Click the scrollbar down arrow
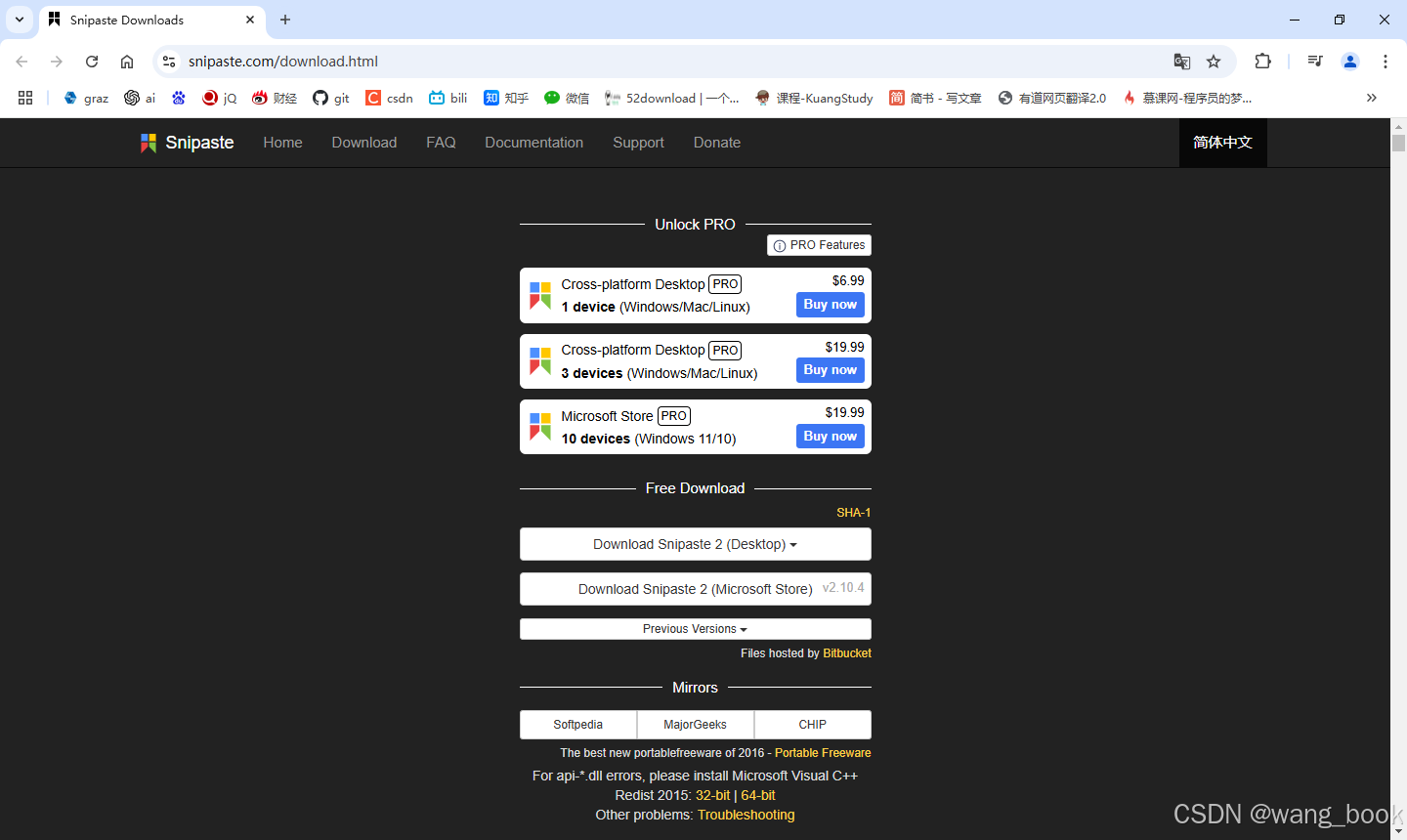 pyautogui.click(x=1398, y=831)
